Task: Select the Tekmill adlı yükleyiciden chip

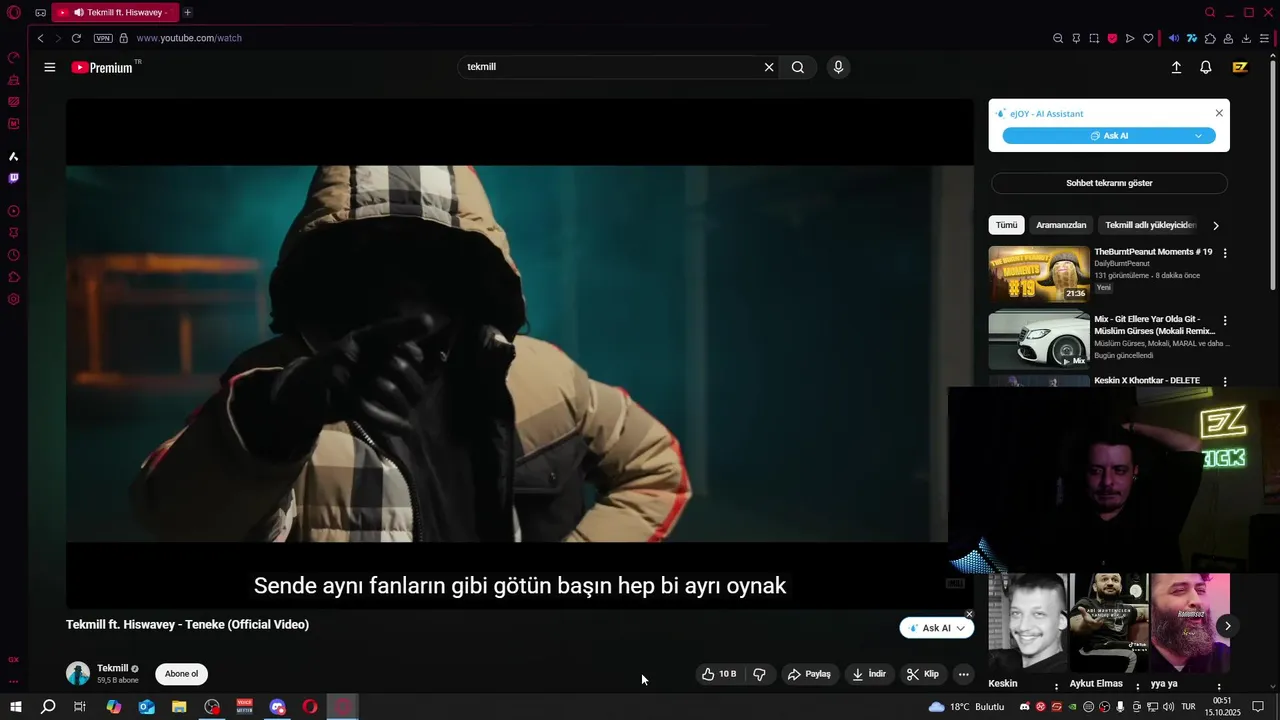Action: pos(1150,225)
